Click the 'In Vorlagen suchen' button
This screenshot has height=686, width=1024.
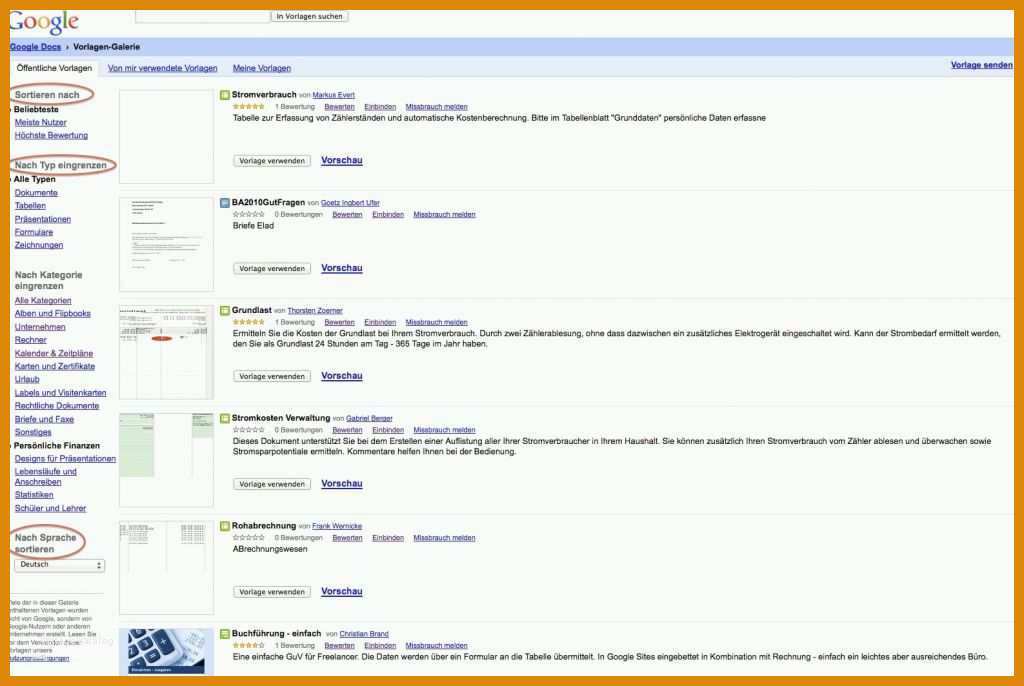(310, 16)
